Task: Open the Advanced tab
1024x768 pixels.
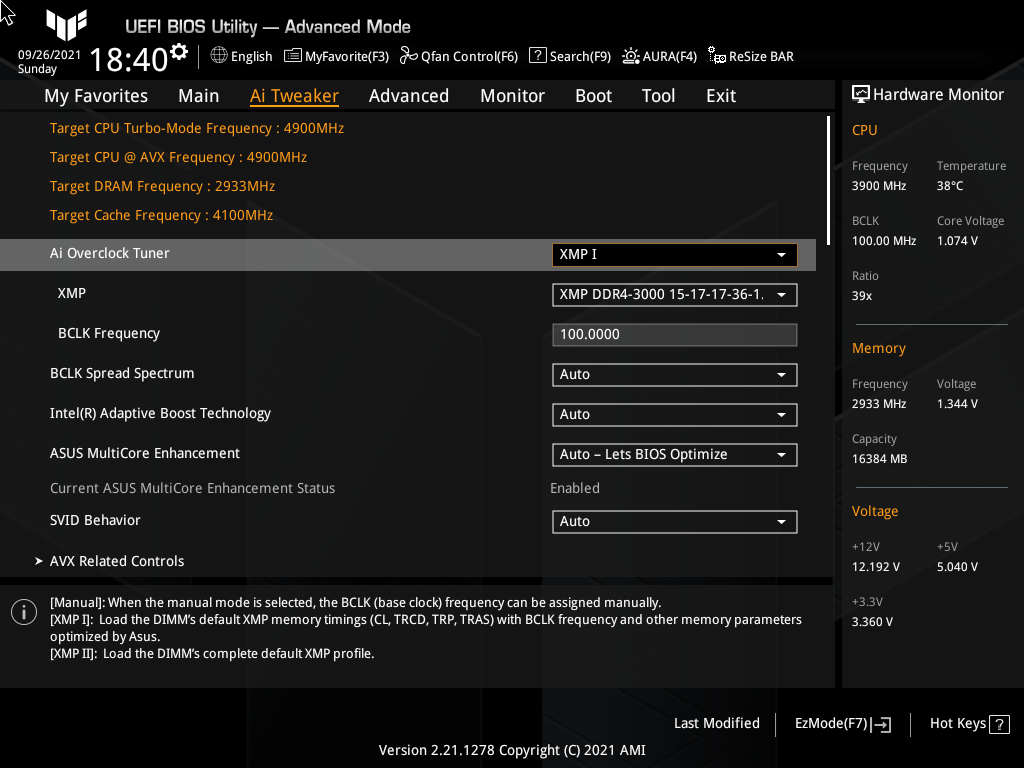Action: [409, 96]
